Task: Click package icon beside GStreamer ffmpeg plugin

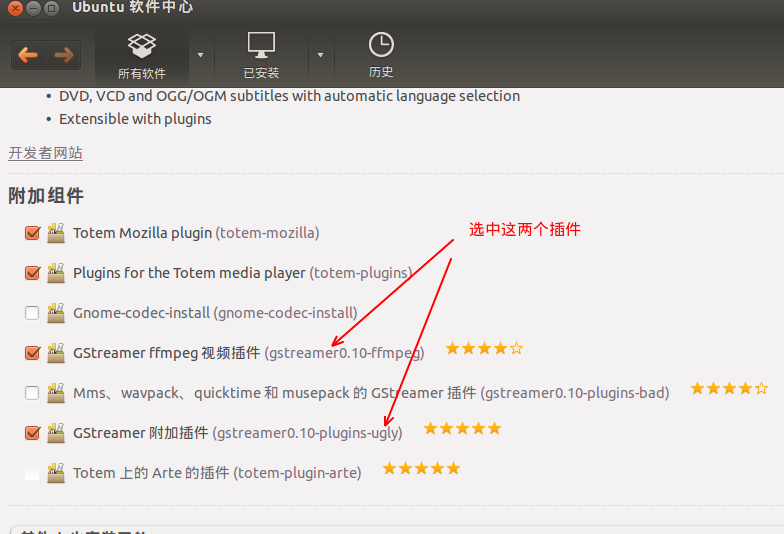Action: [56, 353]
